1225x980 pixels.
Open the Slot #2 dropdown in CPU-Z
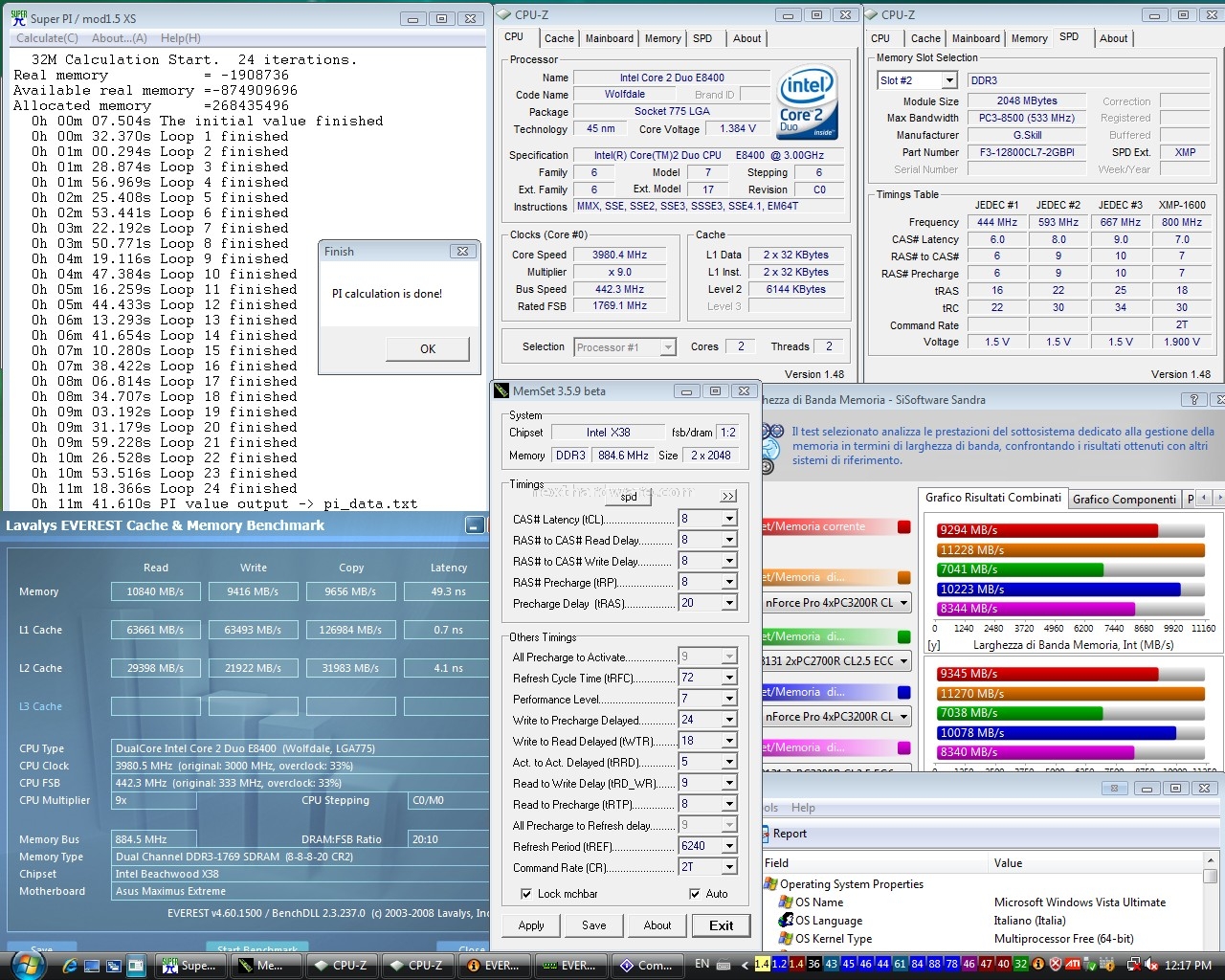[948, 80]
